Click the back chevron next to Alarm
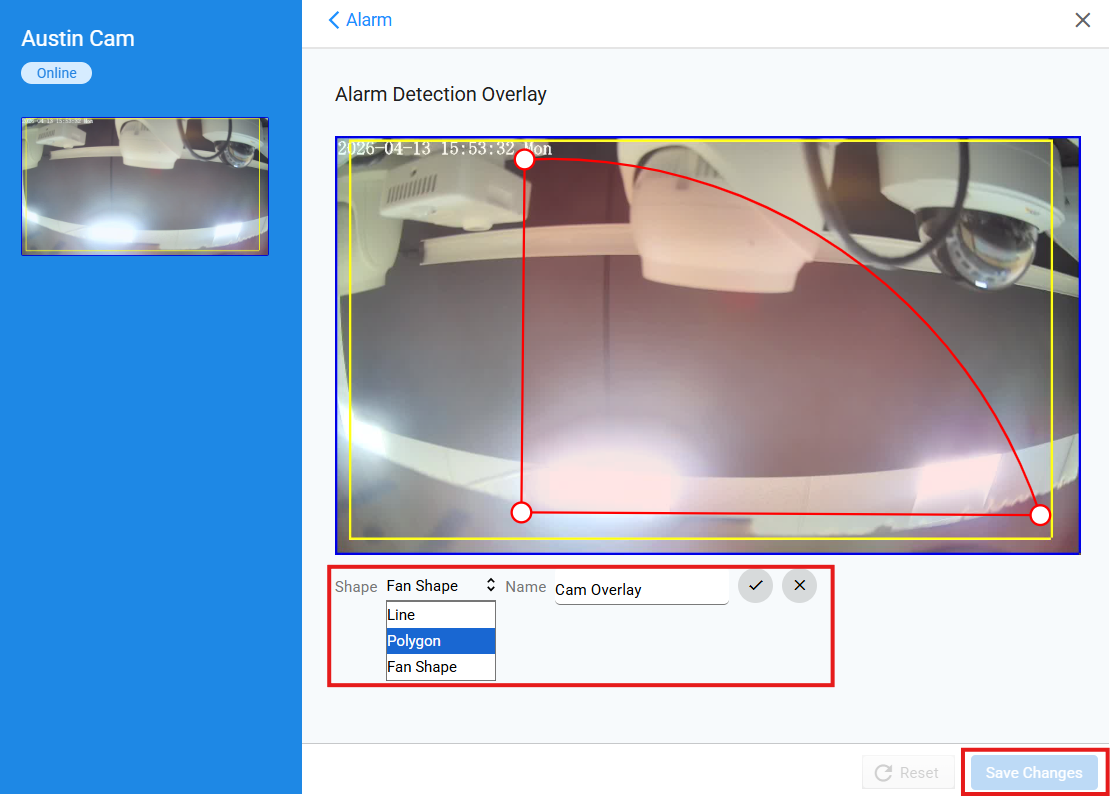The image size is (1110, 797). (334, 20)
